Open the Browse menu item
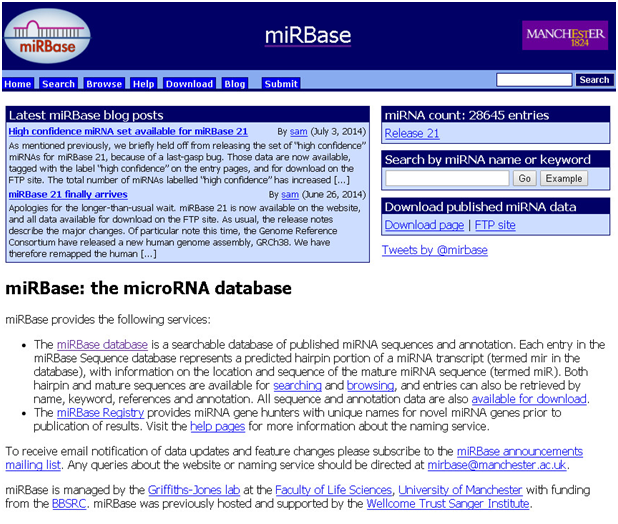Image resolution: width=618 pixels, height=524 pixels. coord(104,84)
